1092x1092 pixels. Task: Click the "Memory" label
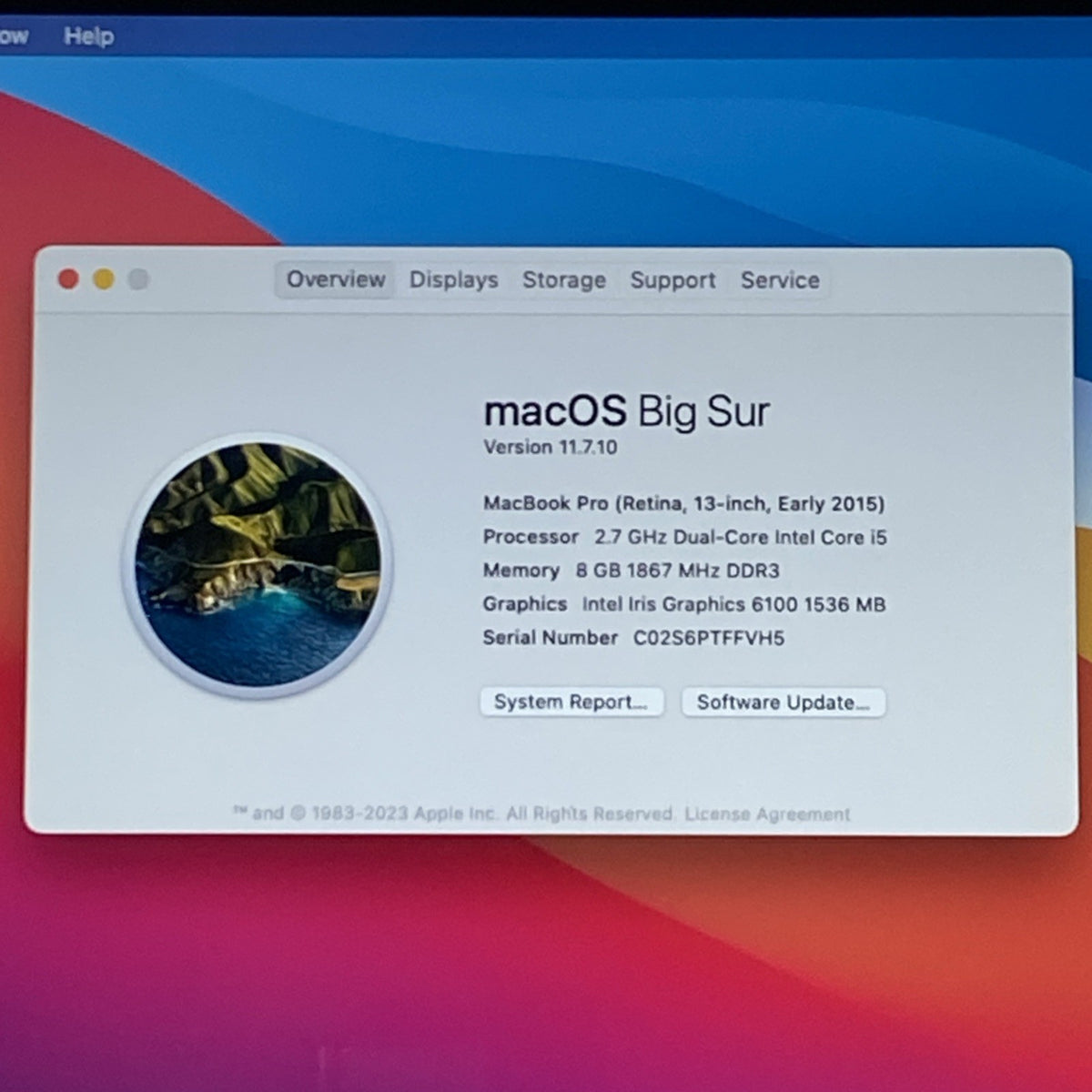pos(521,571)
